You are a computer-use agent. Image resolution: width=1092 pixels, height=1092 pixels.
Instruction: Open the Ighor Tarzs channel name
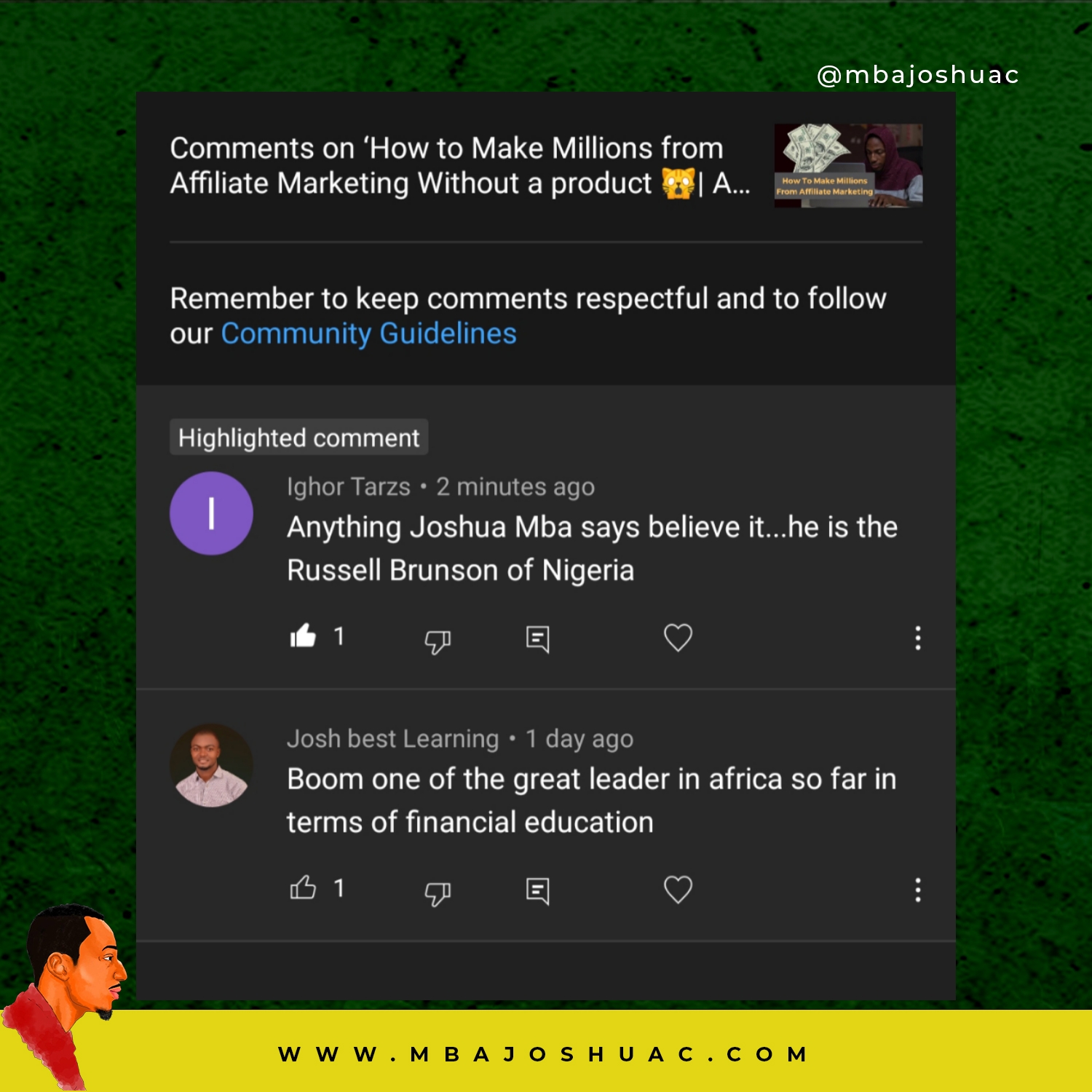(349, 486)
